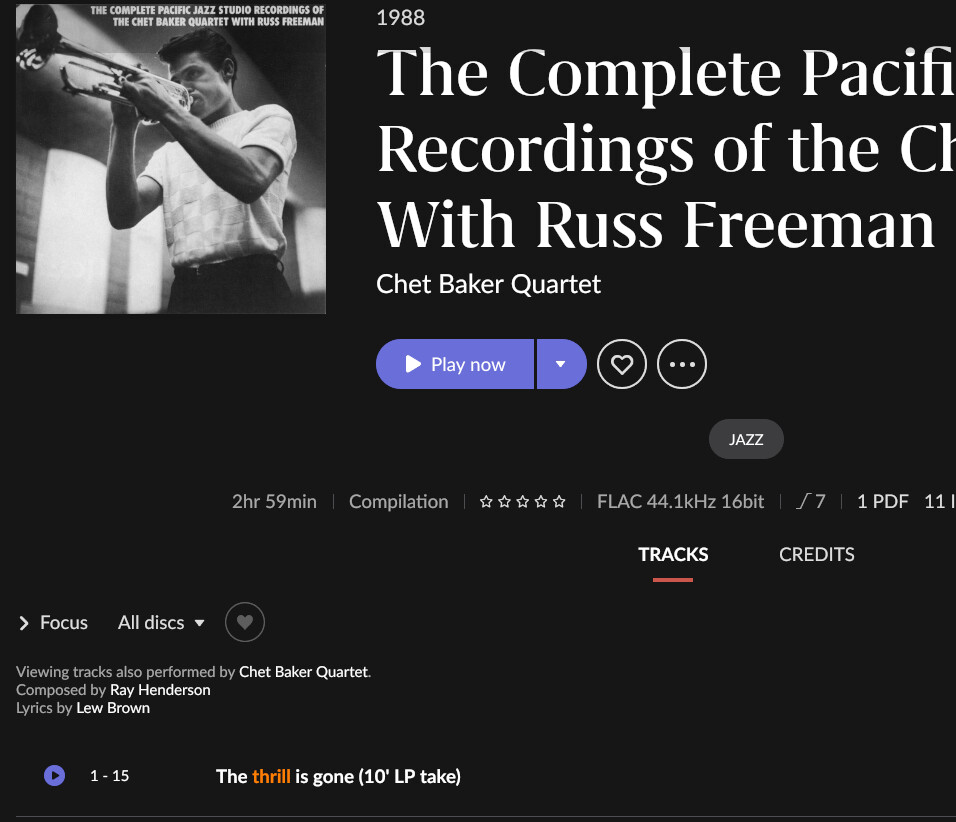Open the Chet Baker Quartet artist link under title
The height and width of the screenshot is (822, 956).
pyautogui.click(x=488, y=284)
